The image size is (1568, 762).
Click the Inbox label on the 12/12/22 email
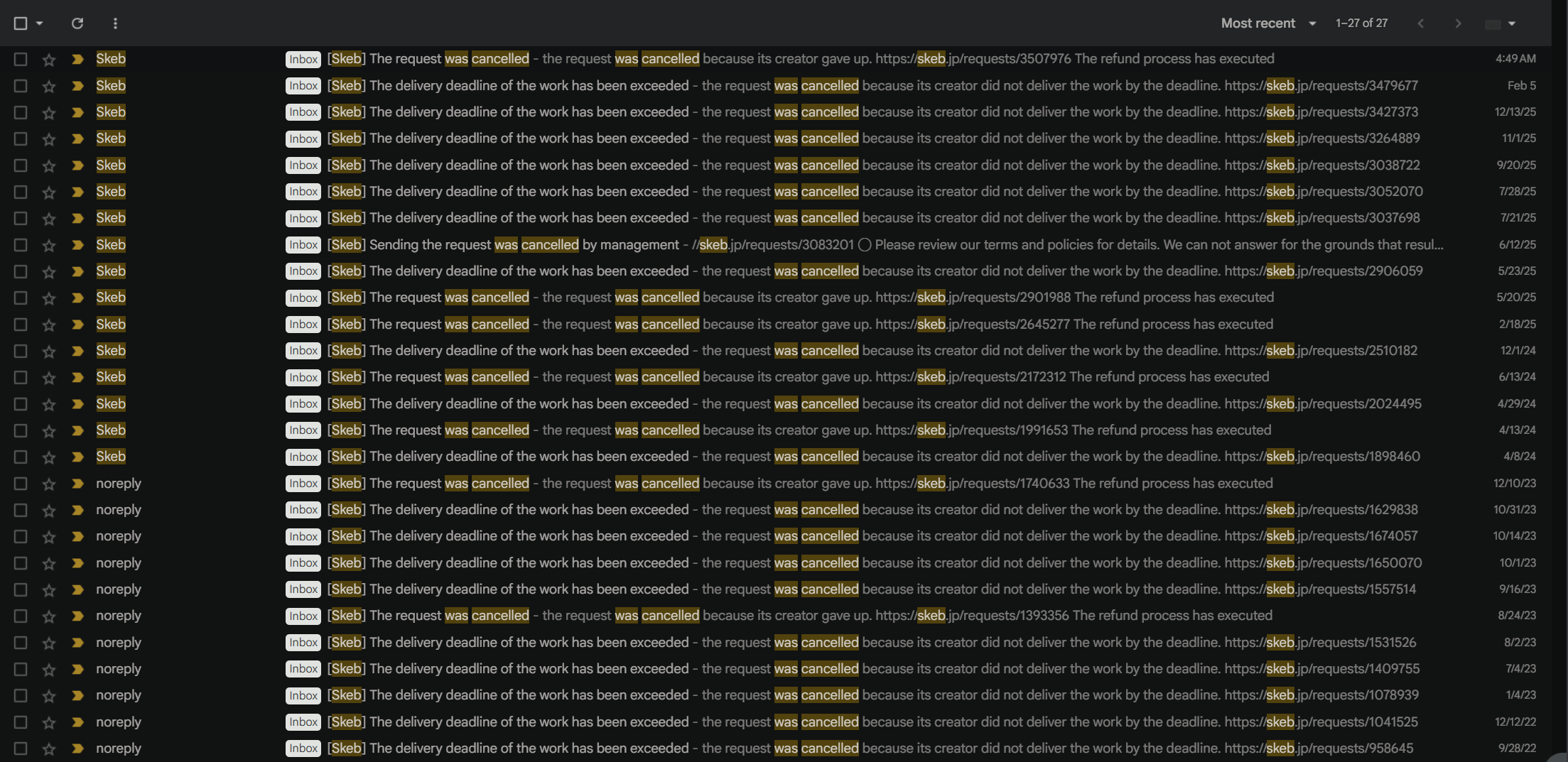coord(303,722)
